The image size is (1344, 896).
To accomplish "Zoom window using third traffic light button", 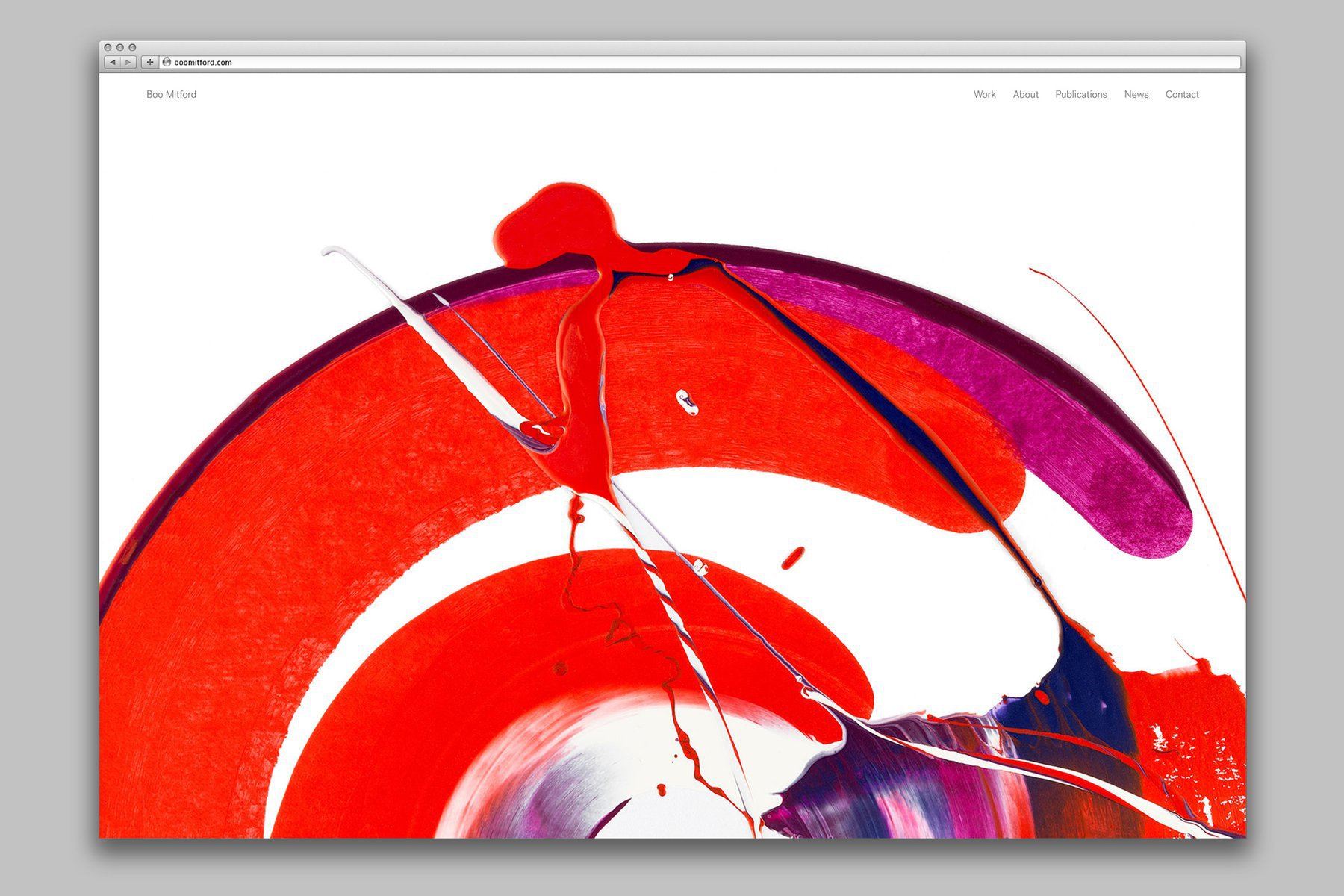I will click(x=132, y=47).
